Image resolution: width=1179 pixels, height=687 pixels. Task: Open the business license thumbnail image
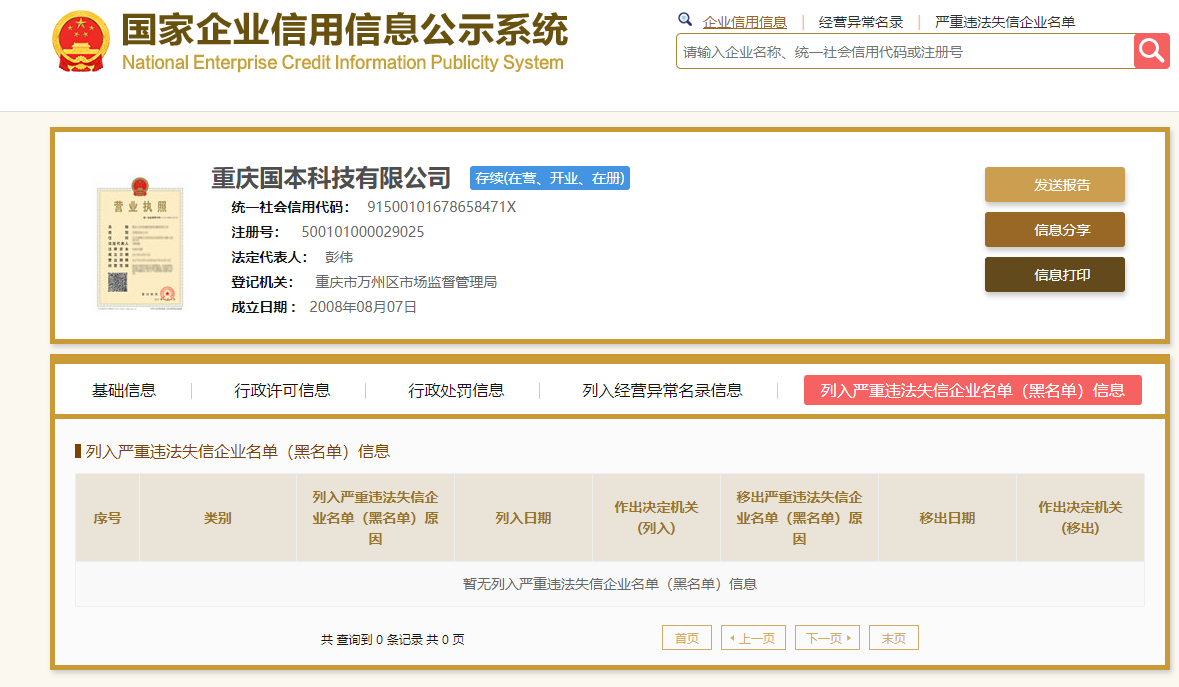point(140,244)
